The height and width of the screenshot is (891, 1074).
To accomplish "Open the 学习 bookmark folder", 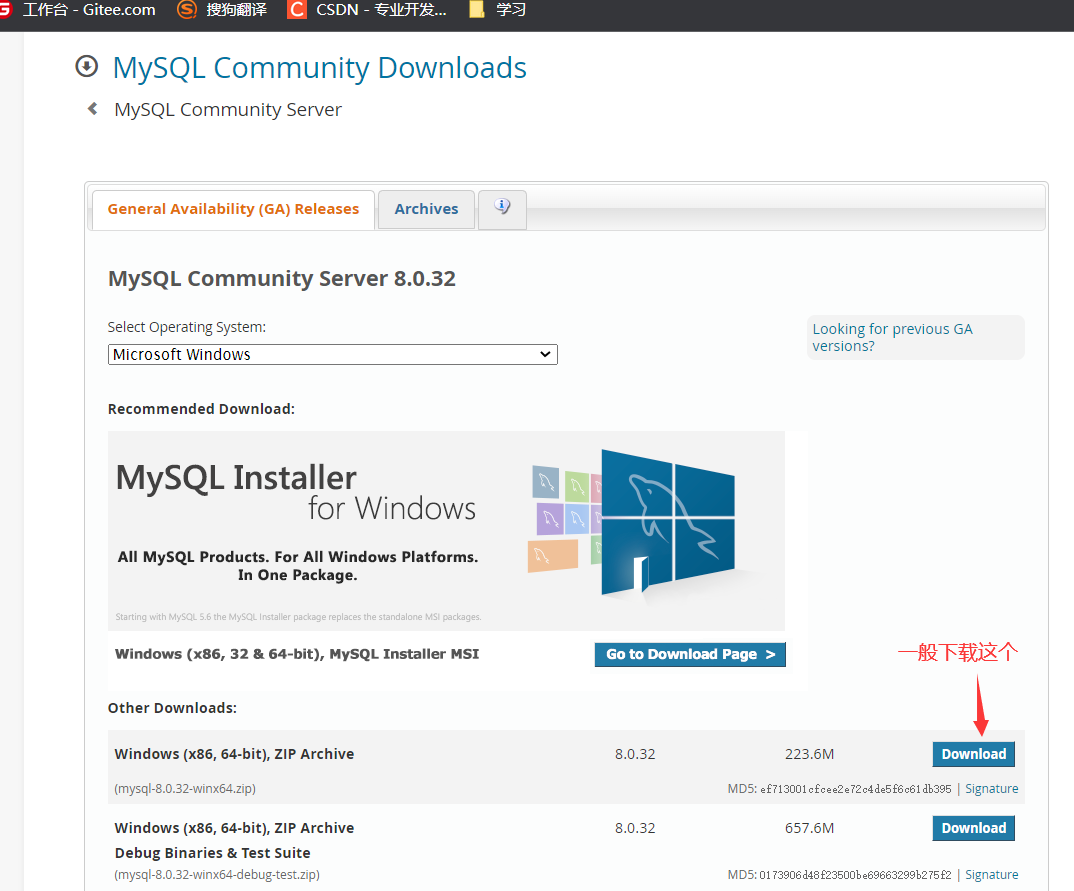I will (x=499, y=10).
